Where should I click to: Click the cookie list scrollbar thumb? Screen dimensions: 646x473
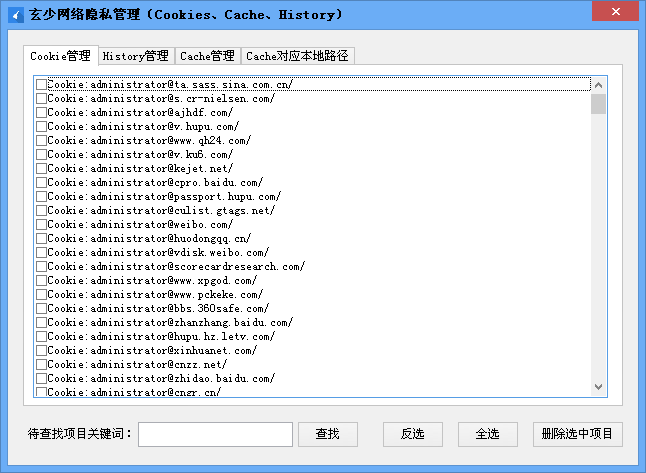599,104
